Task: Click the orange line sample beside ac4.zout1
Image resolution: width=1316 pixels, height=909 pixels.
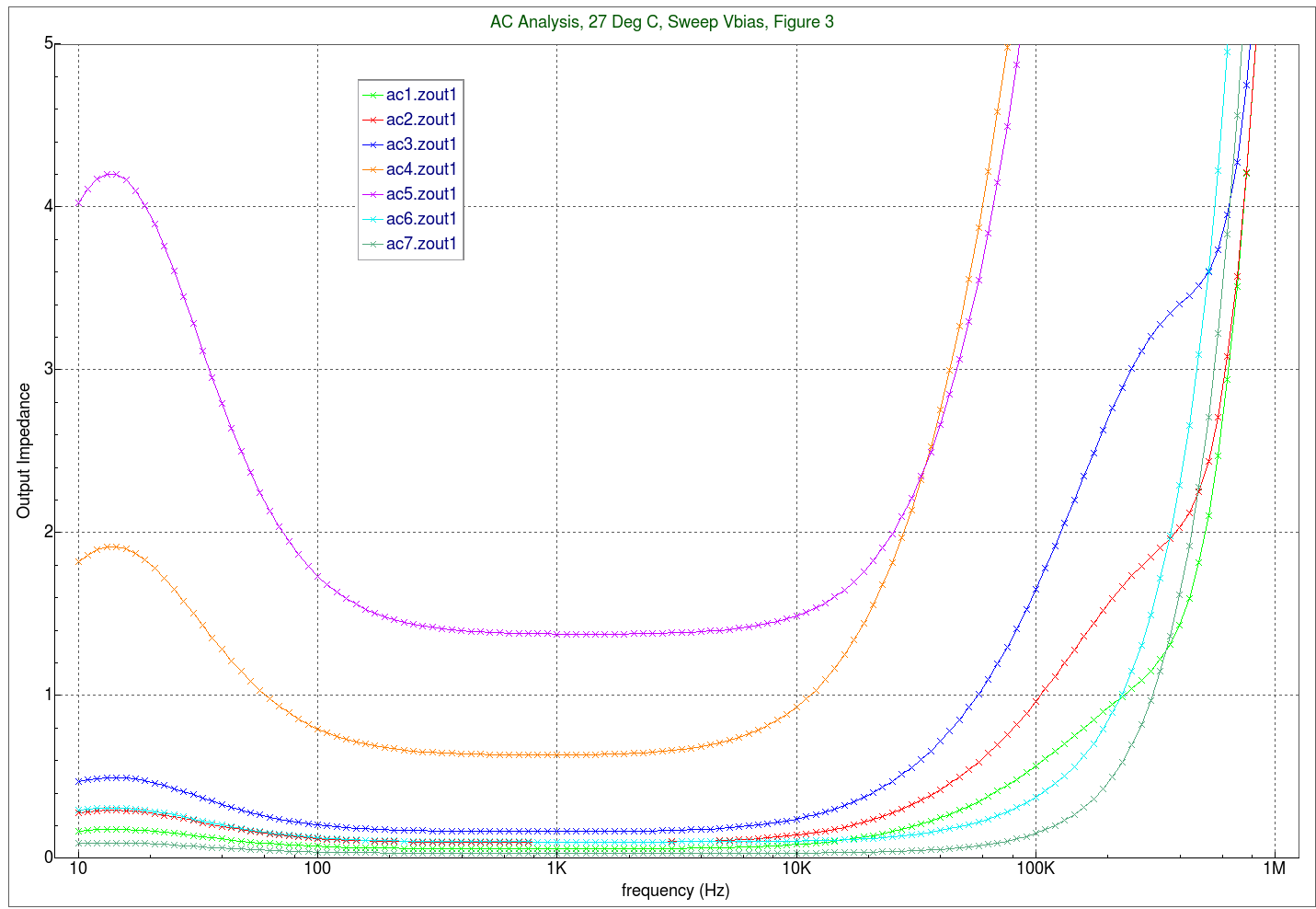Action: coord(372,169)
